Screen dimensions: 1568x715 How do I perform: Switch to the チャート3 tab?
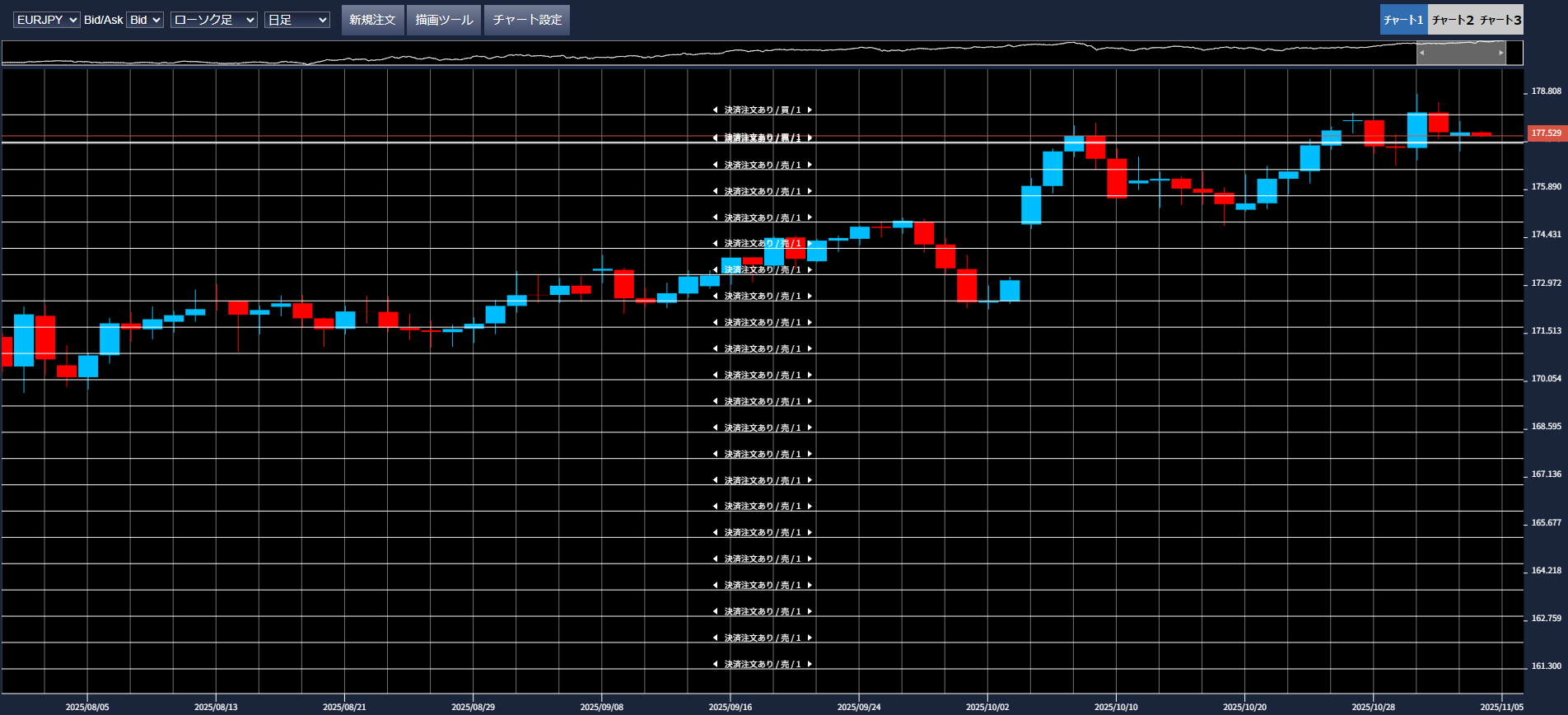tap(1500, 20)
